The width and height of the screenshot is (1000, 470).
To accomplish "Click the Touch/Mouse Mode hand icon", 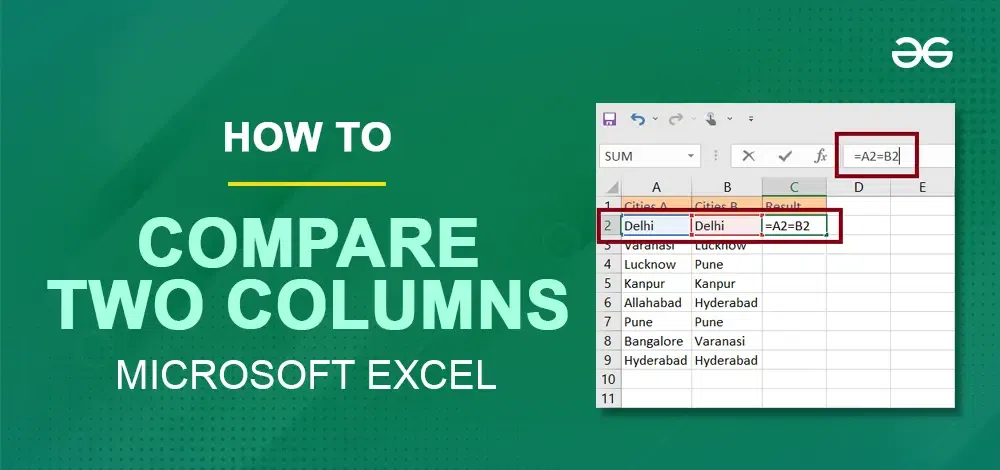I will click(x=710, y=119).
